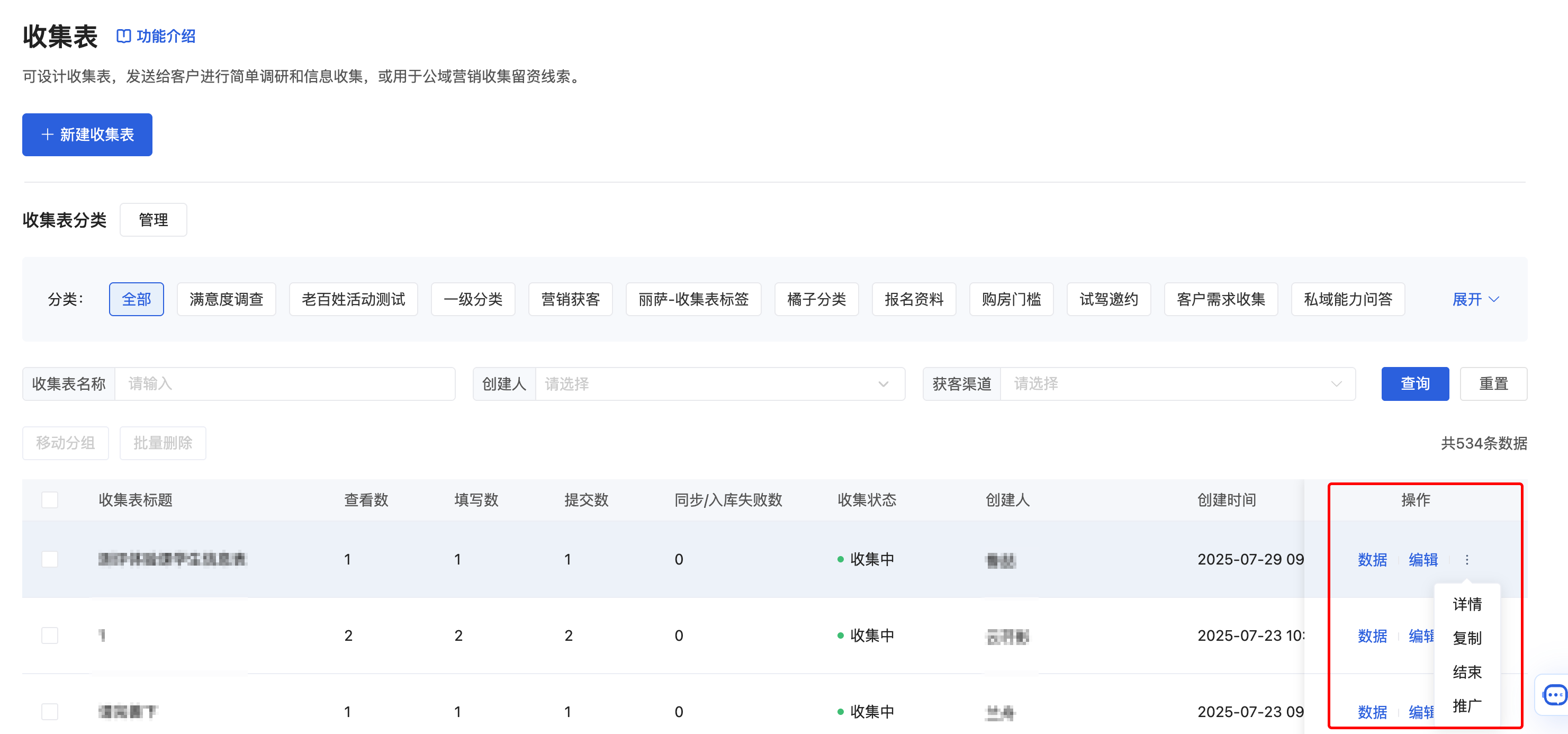1568x734 pixels.
Task: Select the 私域能力问答 category
Action: coord(1348,299)
